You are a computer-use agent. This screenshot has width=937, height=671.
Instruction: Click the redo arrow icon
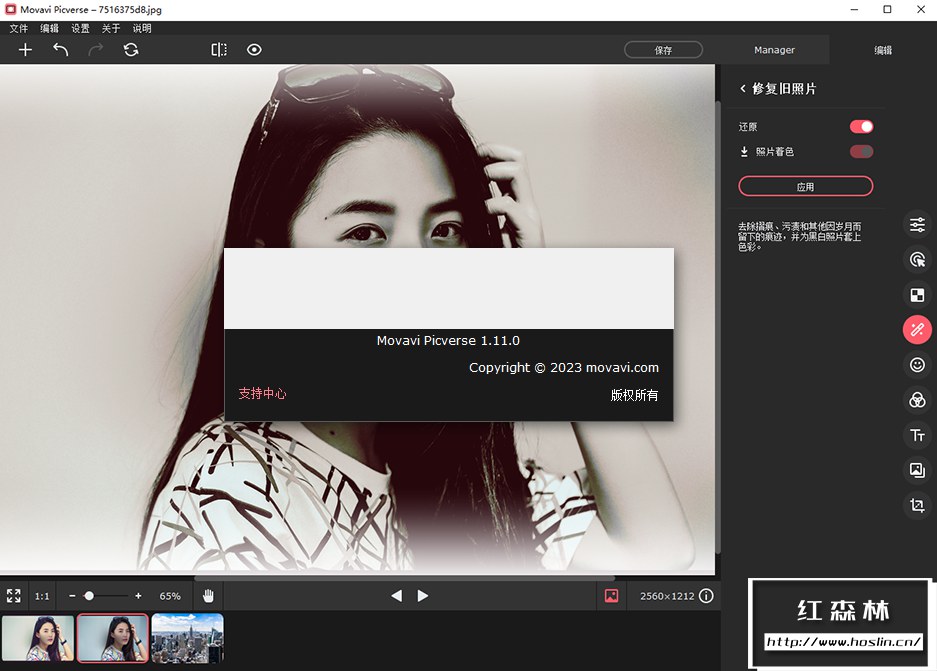96,50
